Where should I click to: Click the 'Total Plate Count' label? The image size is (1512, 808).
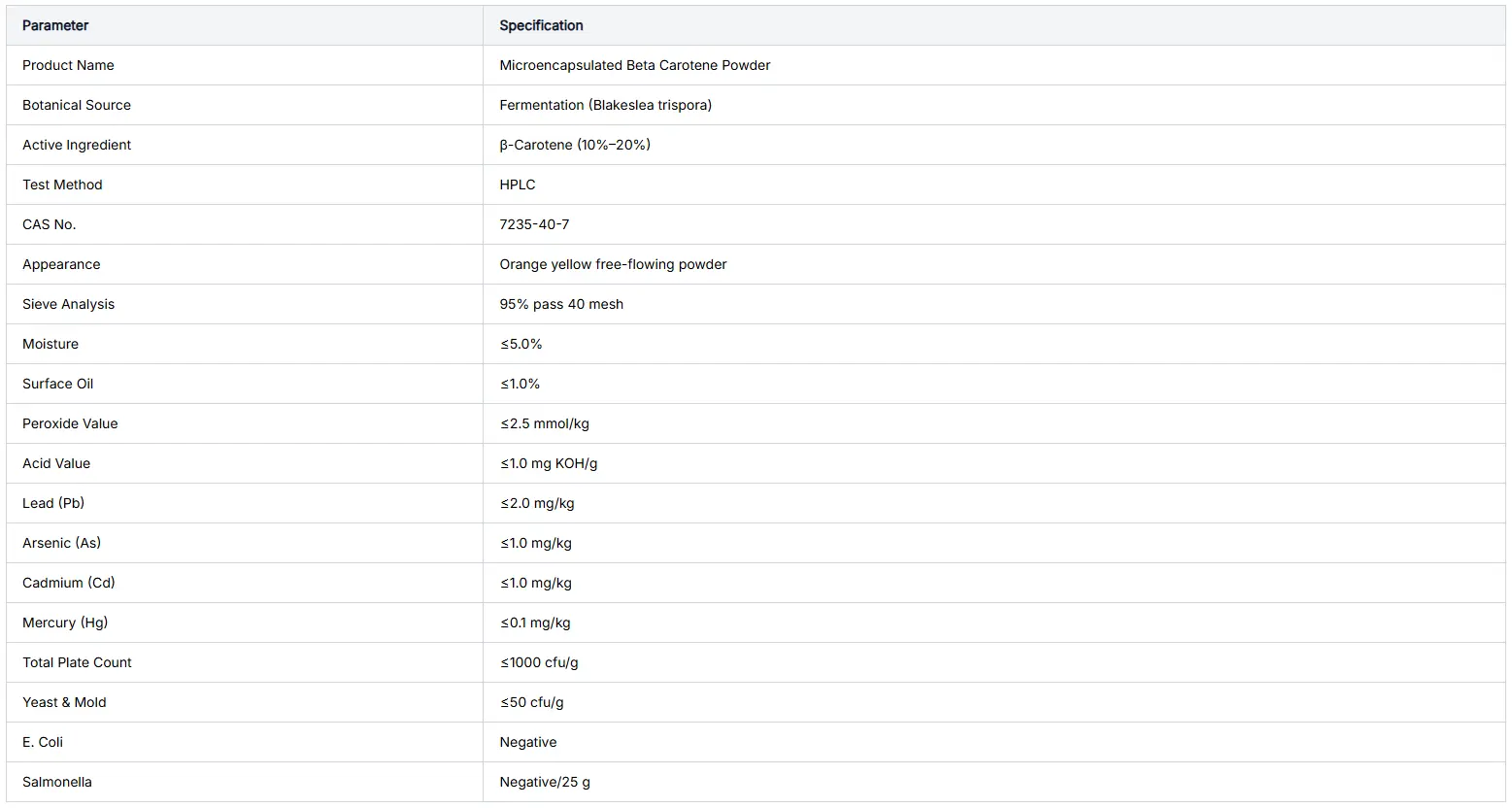coord(77,662)
